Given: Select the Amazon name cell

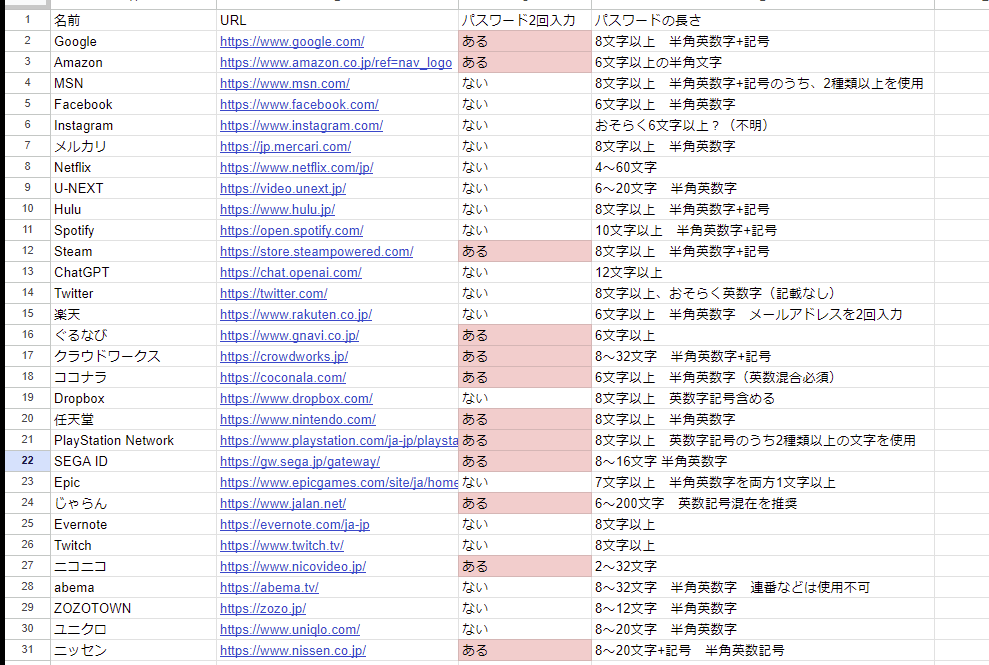Looking at the screenshot, I should [133, 62].
